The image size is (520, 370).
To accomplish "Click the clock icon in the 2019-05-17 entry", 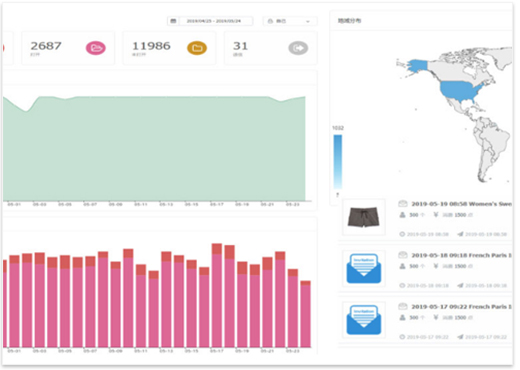I will 402,337.
